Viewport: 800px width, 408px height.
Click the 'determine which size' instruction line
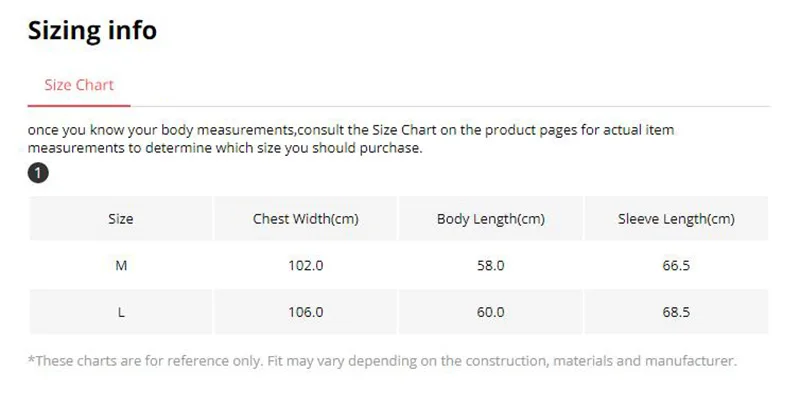coord(225,148)
